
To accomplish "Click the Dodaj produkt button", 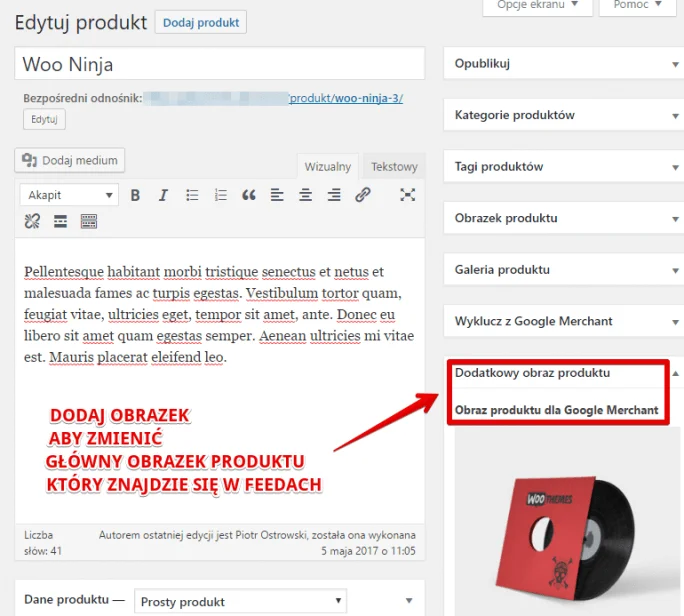I will 201,22.
